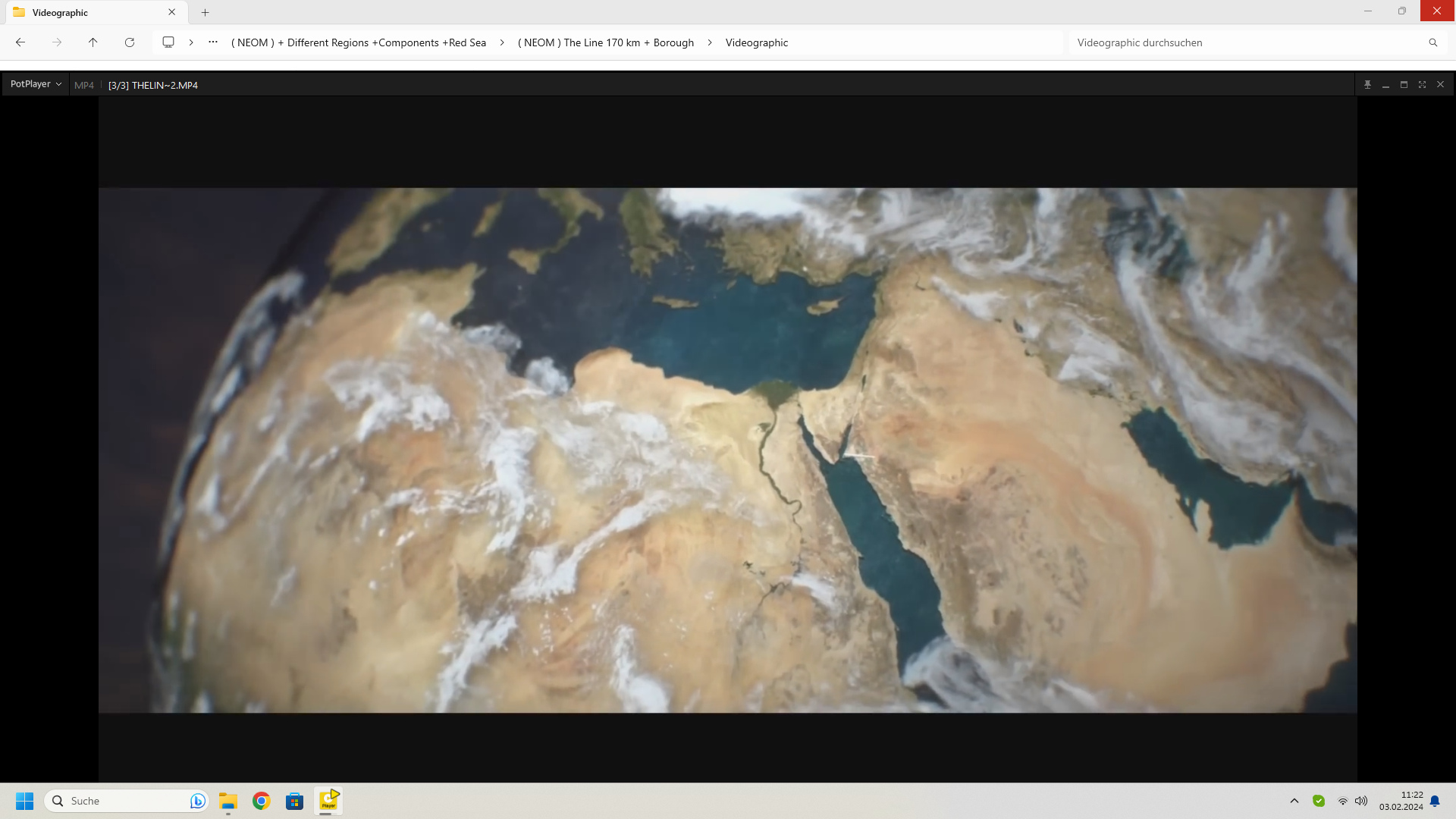Add a new File Explorer tab
The height and width of the screenshot is (819, 1456).
[x=205, y=12]
